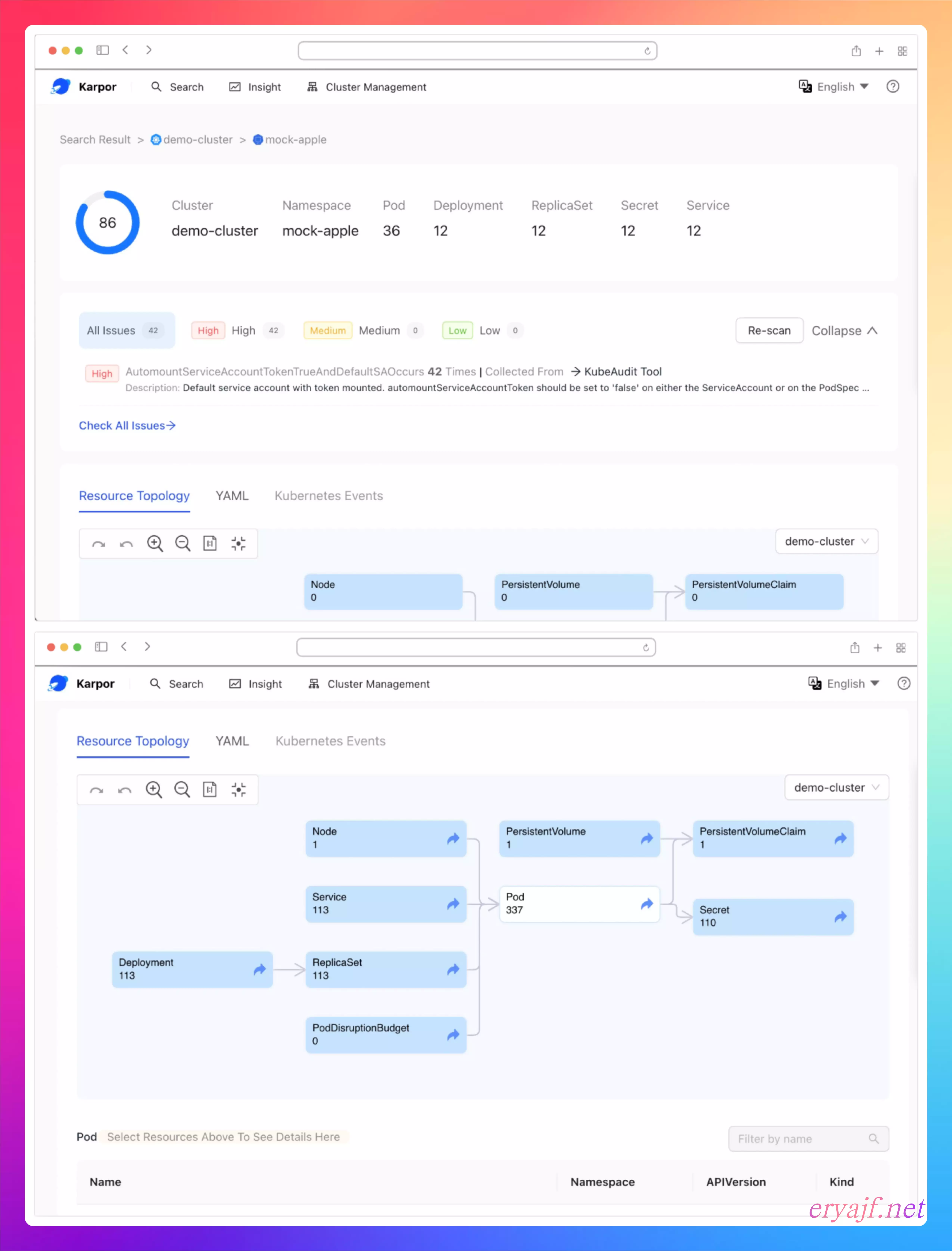The height and width of the screenshot is (1251, 952).
Task: Zoom out on the bottom window topology graph
Action: (x=182, y=790)
